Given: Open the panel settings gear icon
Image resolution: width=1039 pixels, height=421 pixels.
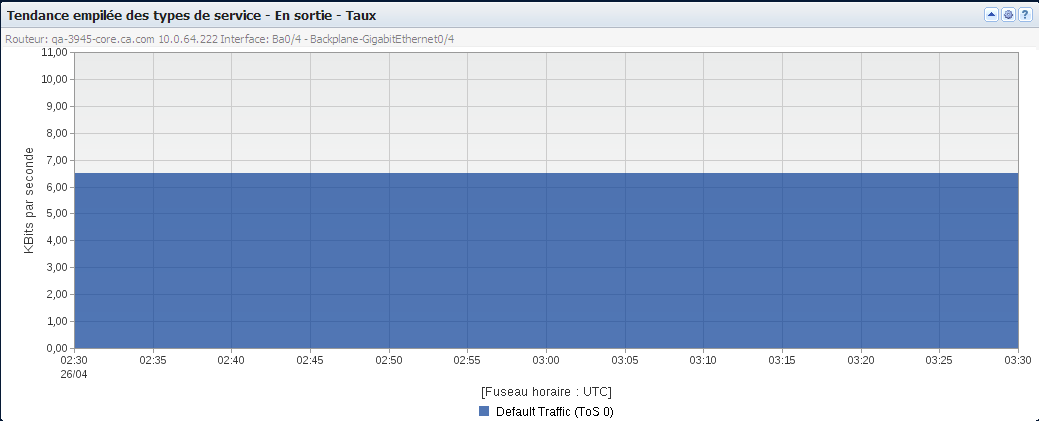Looking at the screenshot, I should click(x=1008, y=15).
